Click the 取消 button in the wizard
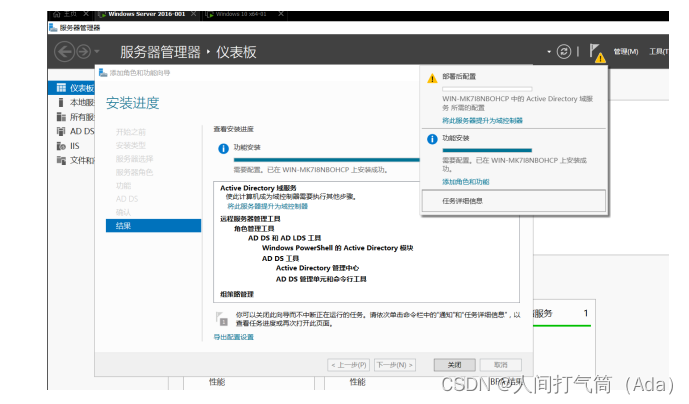 (x=500, y=365)
